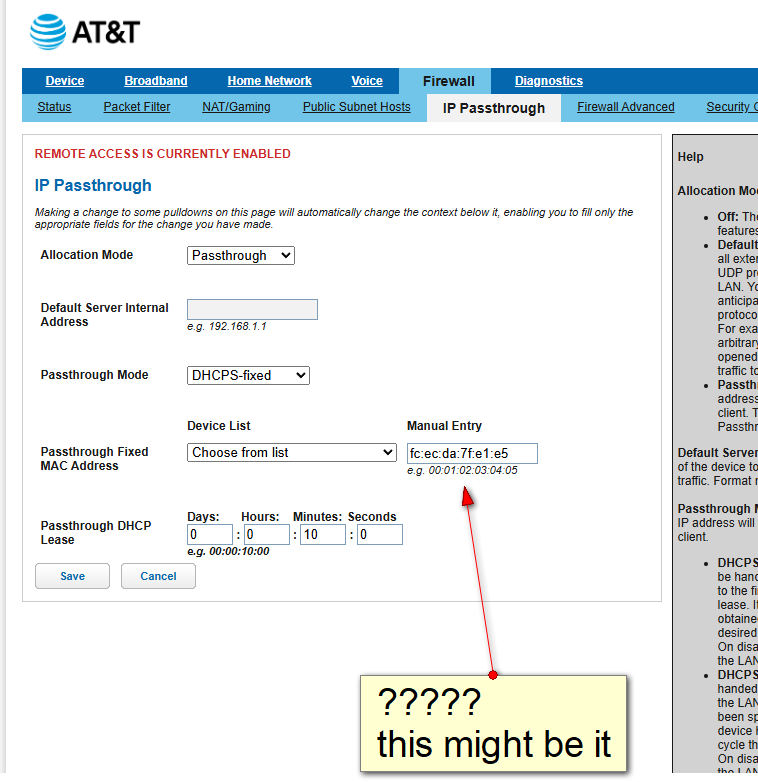Open the Firewall Advanced sub-tab
This screenshot has width=758, height=782.
point(625,107)
